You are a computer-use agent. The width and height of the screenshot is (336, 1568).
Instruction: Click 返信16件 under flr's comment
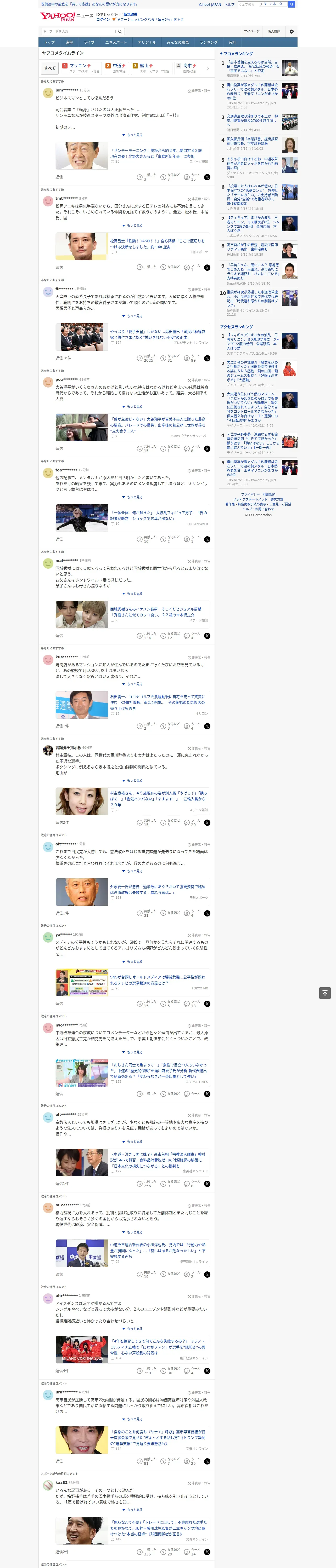(x=63, y=359)
